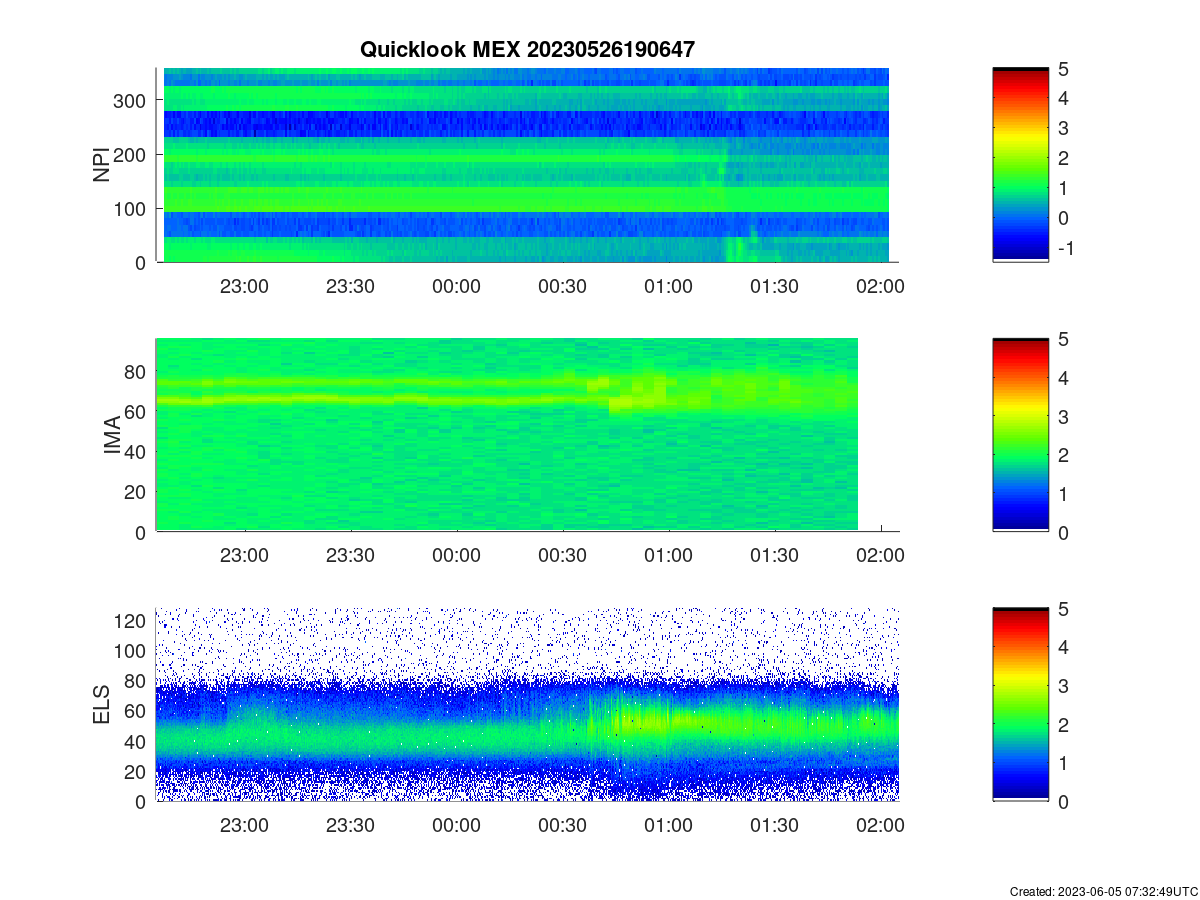The image size is (1200, 900).
Task: Click 01:00 label under IMA plot
Action: (668, 556)
